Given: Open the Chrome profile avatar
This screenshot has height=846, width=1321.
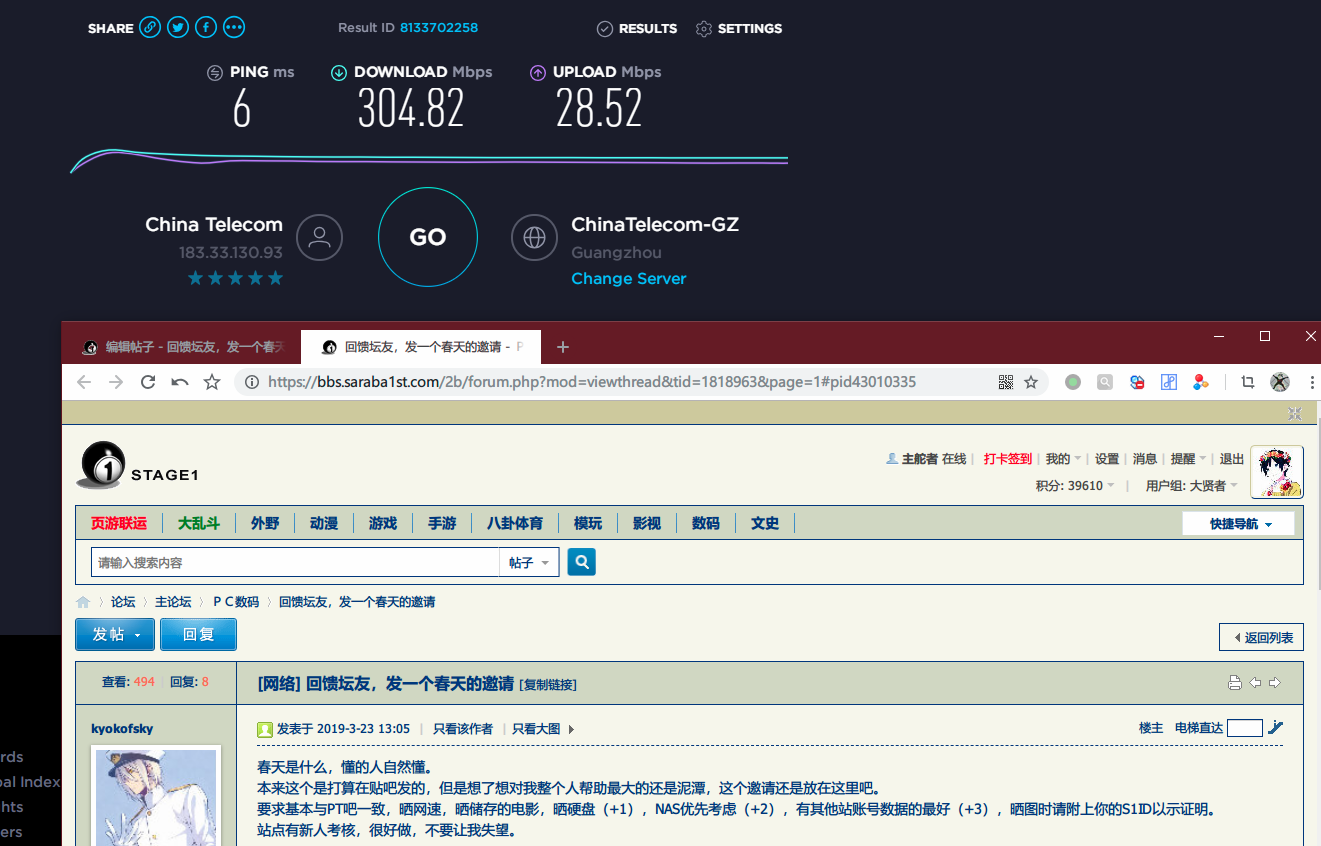Looking at the screenshot, I should (x=1280, y=382).
